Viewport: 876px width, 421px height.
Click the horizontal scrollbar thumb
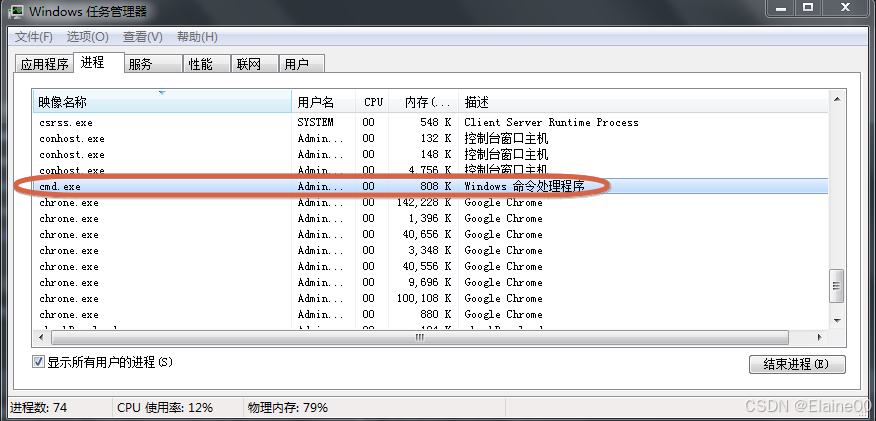pos(420,337)
